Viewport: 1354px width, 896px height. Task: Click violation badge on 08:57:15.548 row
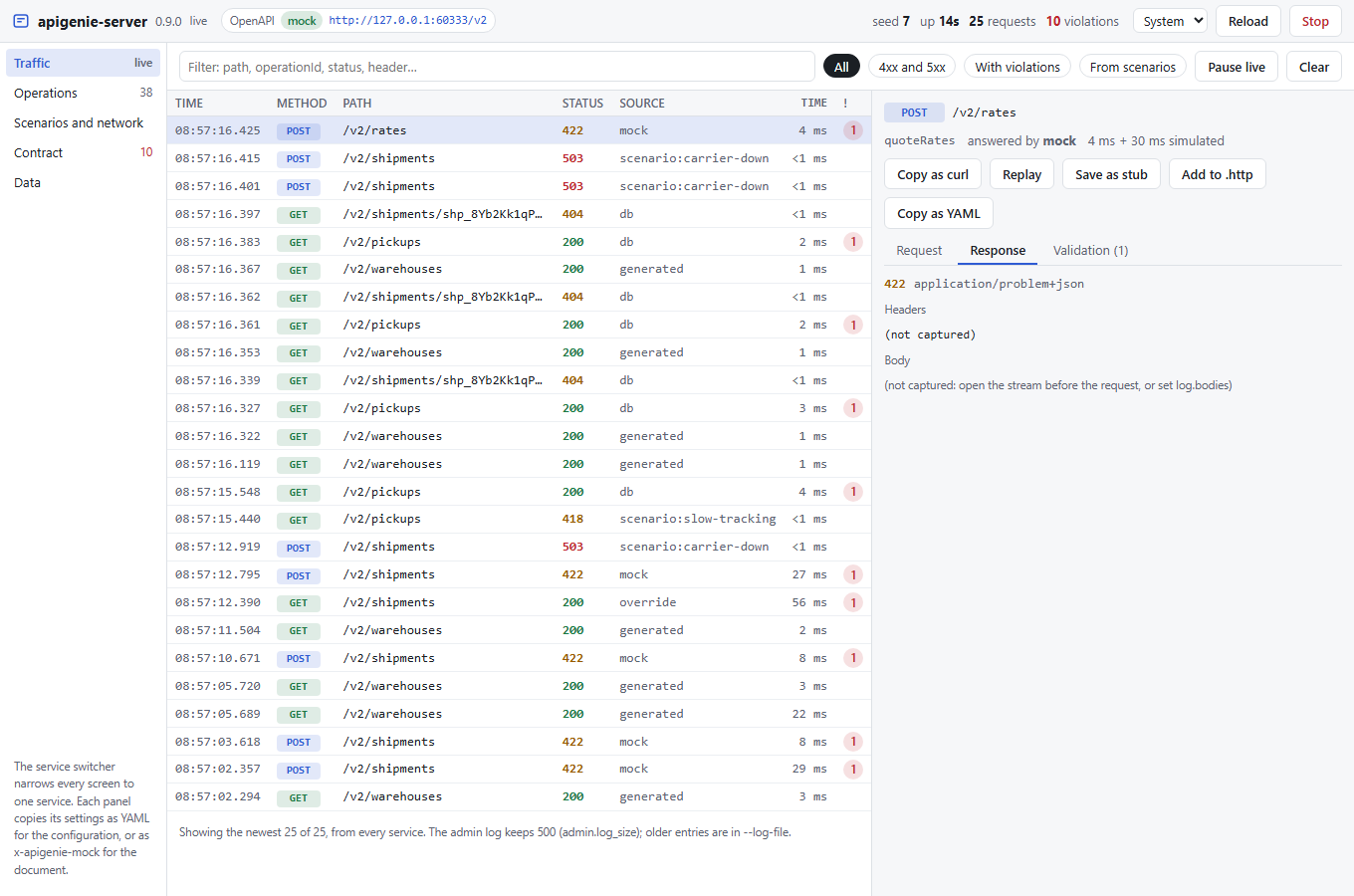[x=853, y=492]
